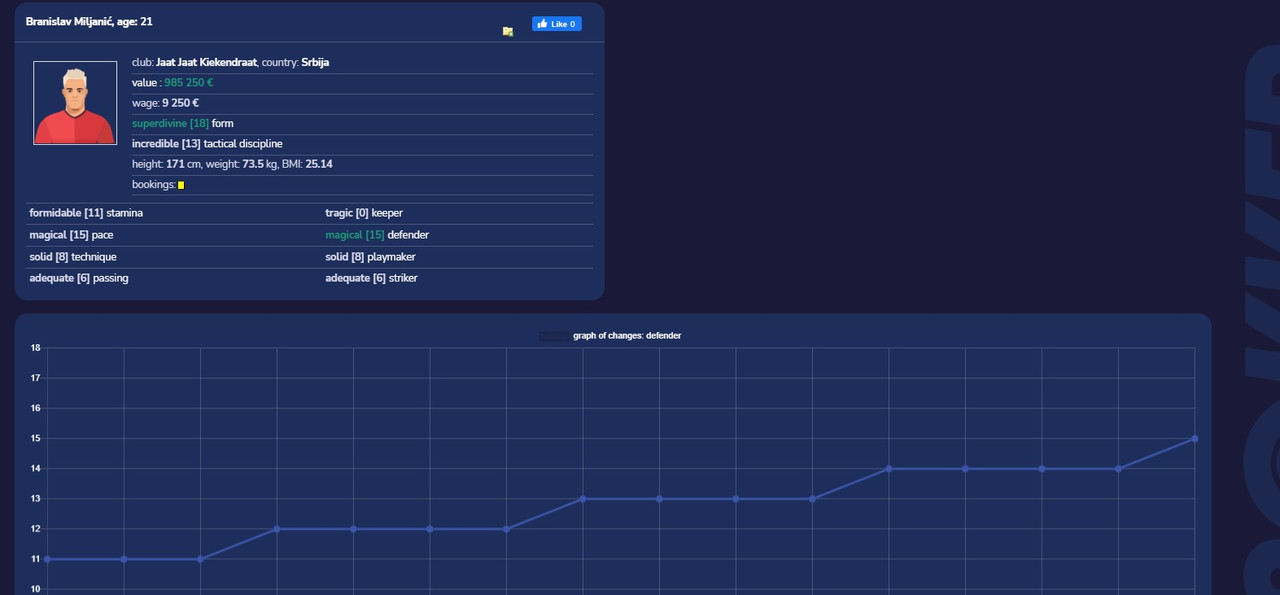Click the first data point at level 11

click(x=48, y=559)
